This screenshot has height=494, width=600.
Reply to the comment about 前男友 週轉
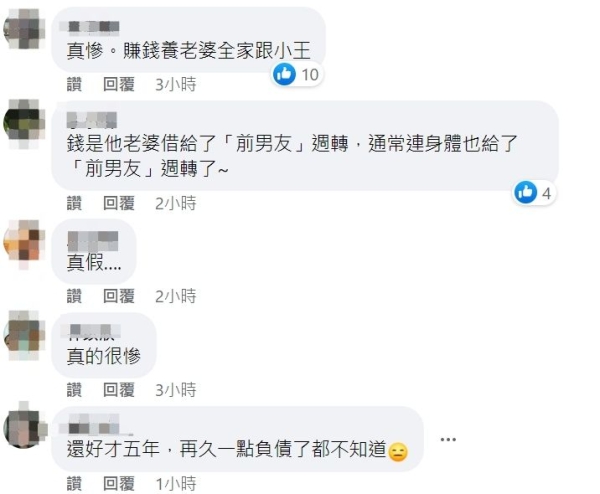coord(119,203)
